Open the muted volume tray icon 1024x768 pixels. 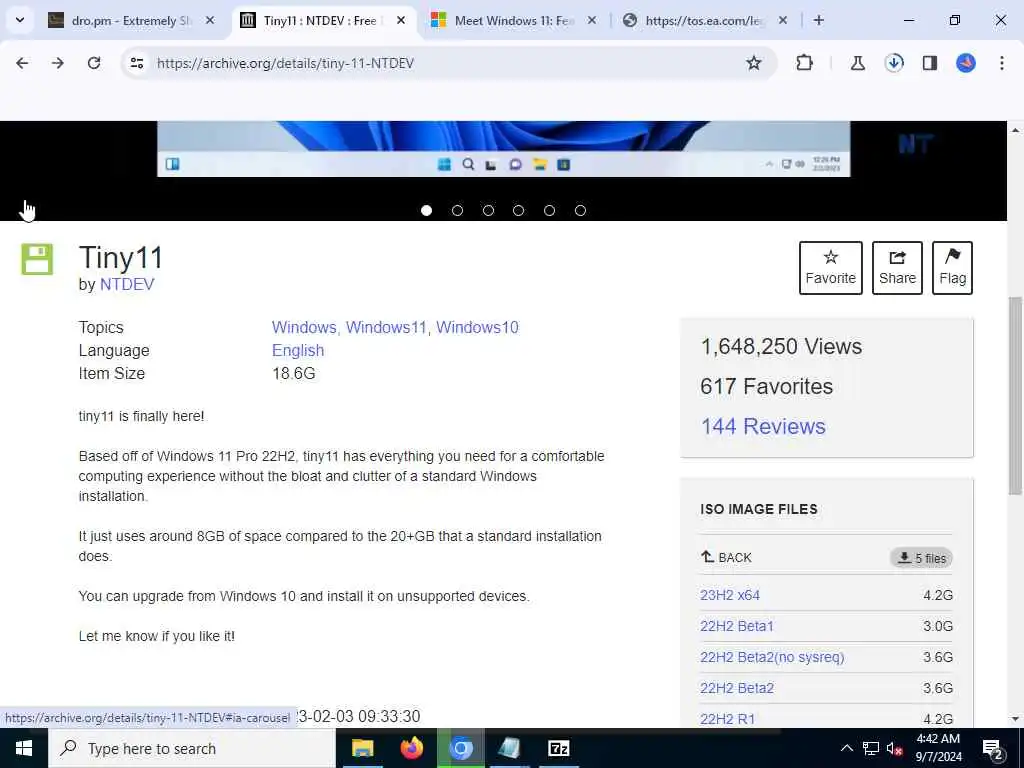tap(895, 749)
